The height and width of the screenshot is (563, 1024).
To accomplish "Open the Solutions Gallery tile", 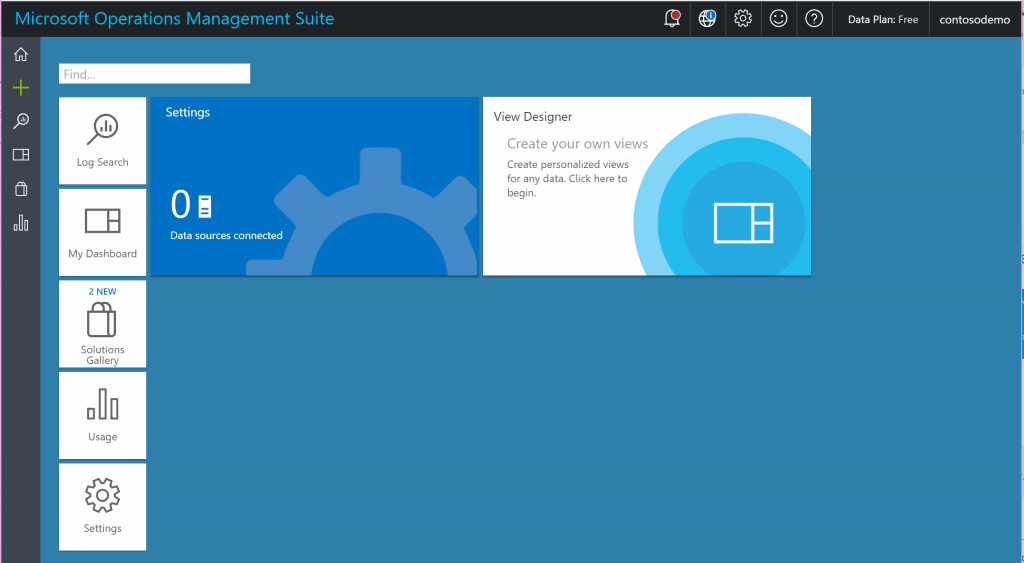I will pos(103,324).
